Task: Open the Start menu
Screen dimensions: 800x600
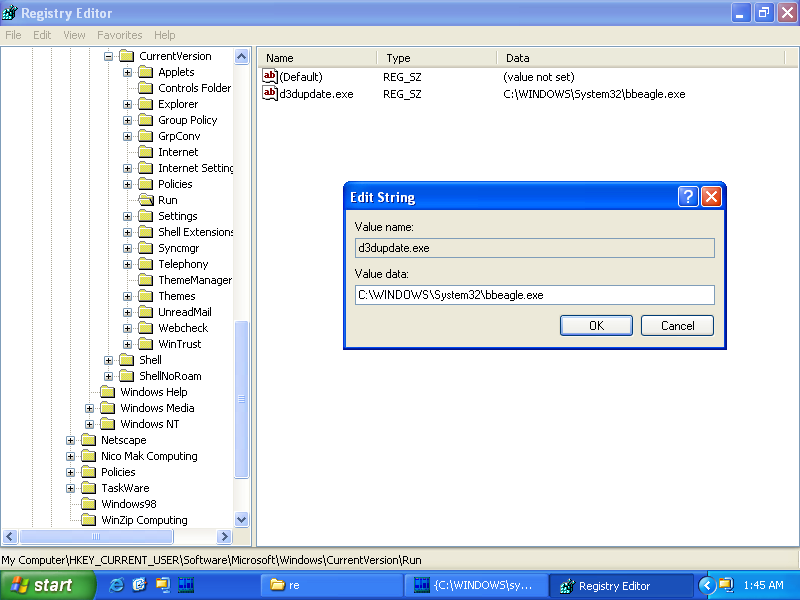Action: (x=47, y=585)
